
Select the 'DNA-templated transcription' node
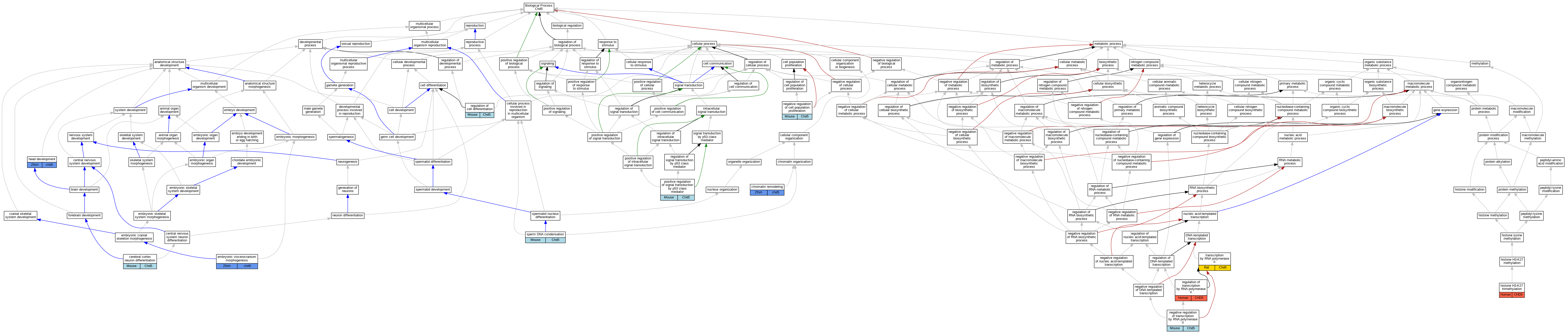pyautogui.click(x=1197, y=237)
